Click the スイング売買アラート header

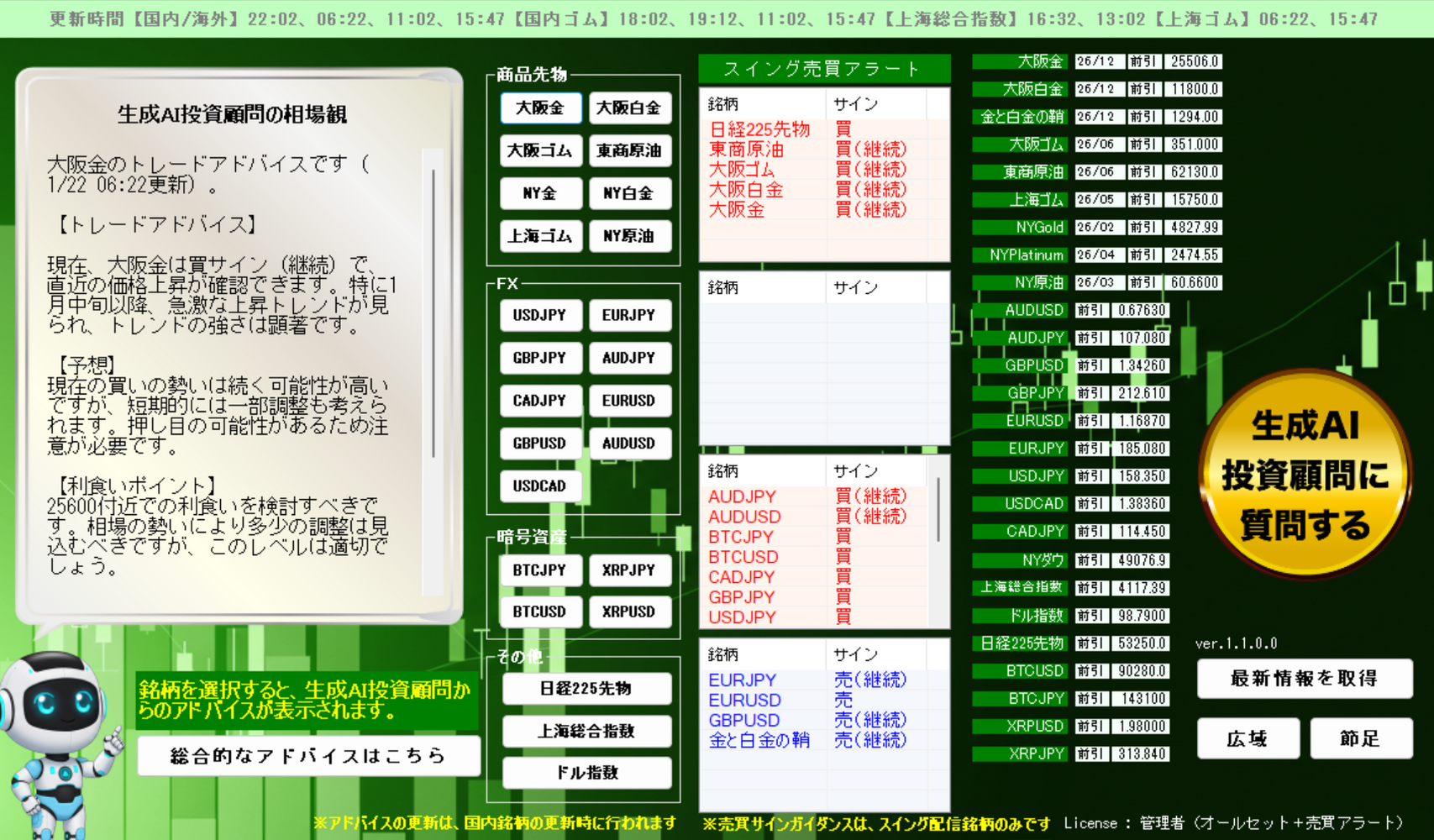pos(824,69)
